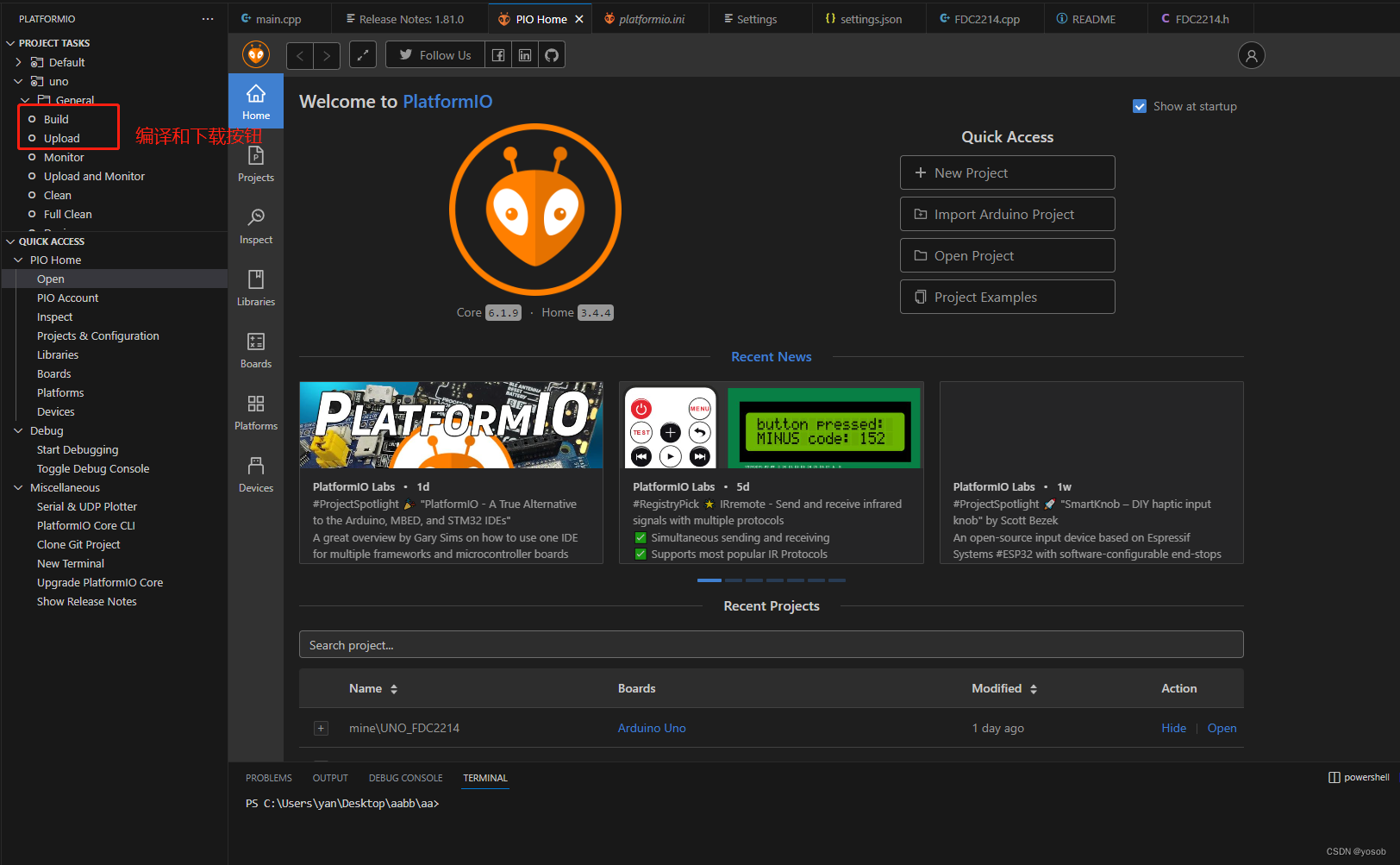The image size is (1400, 865).
Task: Collapse the General tasks folder
Action: coord(26,100)
